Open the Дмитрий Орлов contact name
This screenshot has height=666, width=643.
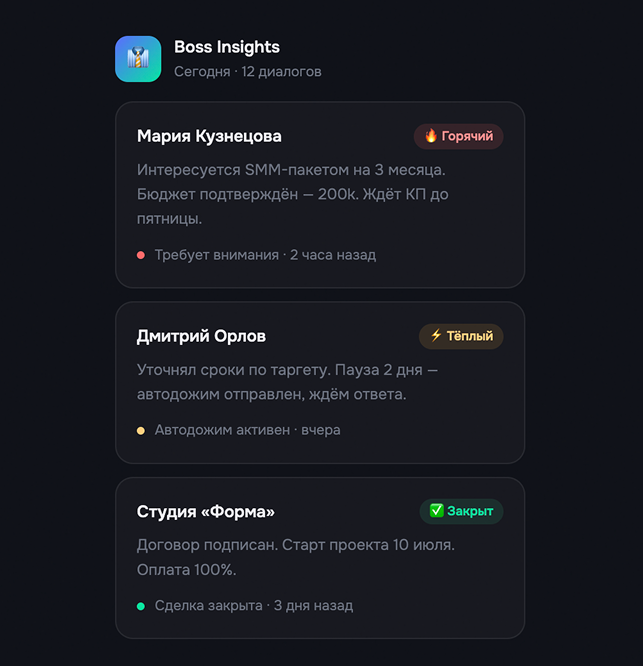point(201,336)
